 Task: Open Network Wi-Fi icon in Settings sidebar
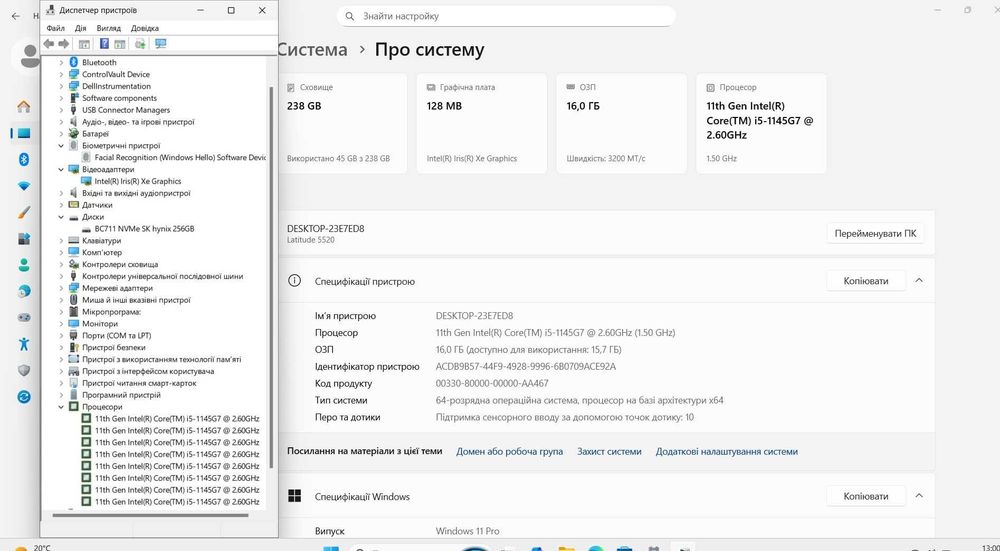[24, 186]
